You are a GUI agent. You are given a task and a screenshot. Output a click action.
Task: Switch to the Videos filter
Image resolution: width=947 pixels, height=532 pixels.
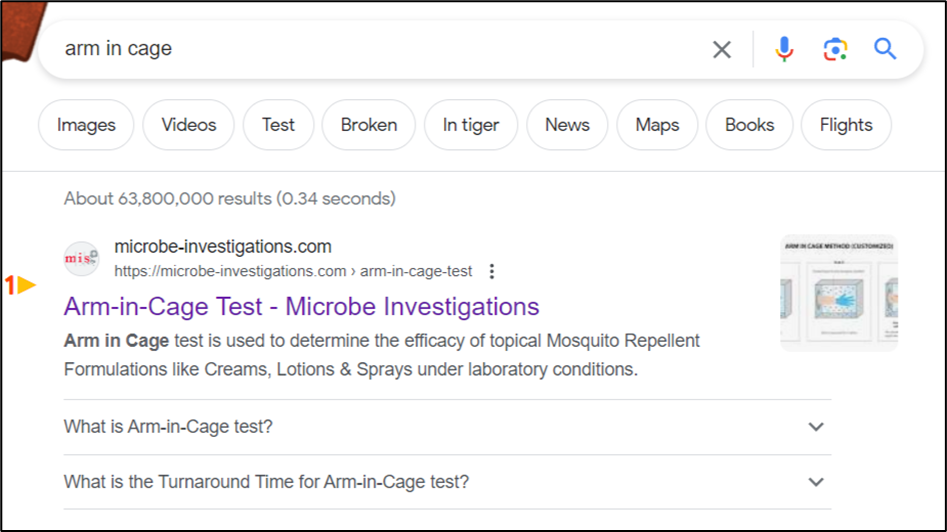pyautogui.click(x=188, y=125)
